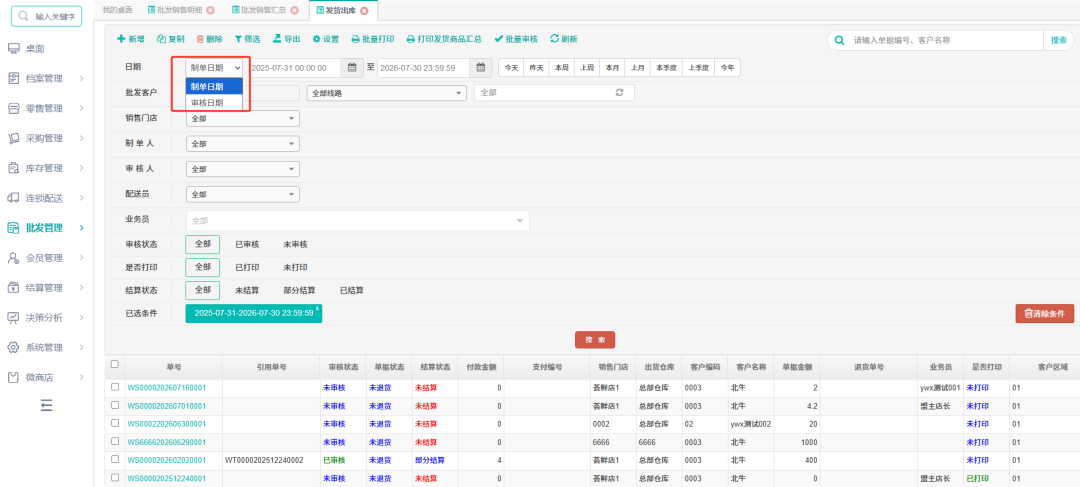Click the red 搜索 button below filters
1080x487 pixels.
click(595, 340)
